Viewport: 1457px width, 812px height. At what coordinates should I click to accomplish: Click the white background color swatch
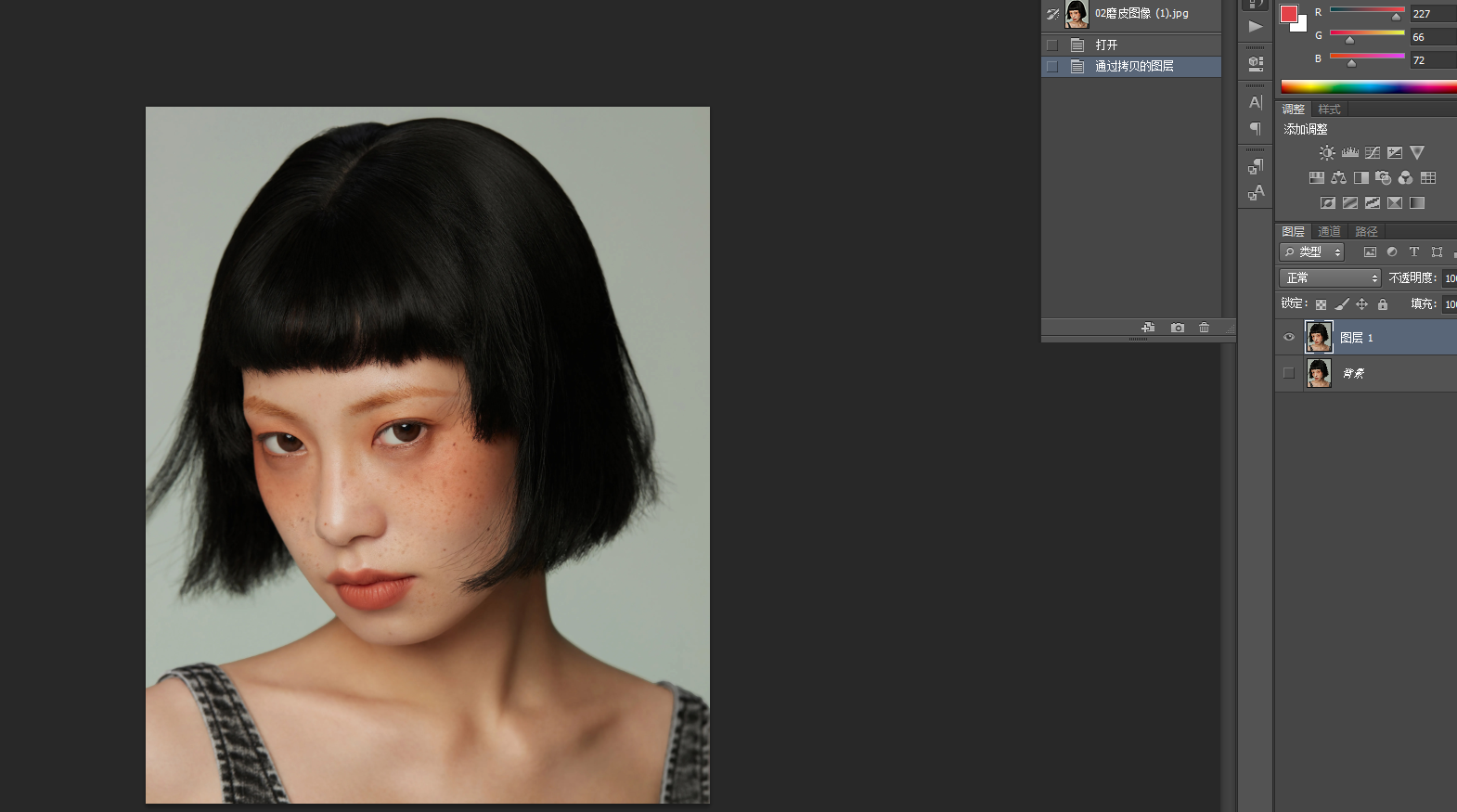[1301, 26]
